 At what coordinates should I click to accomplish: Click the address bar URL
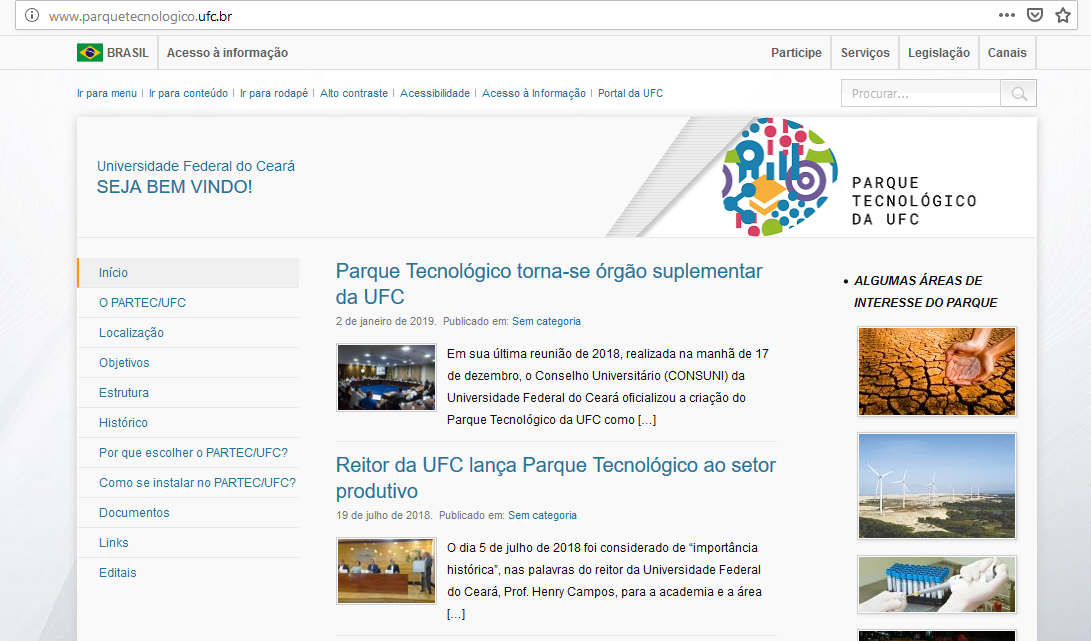(140, 16)
